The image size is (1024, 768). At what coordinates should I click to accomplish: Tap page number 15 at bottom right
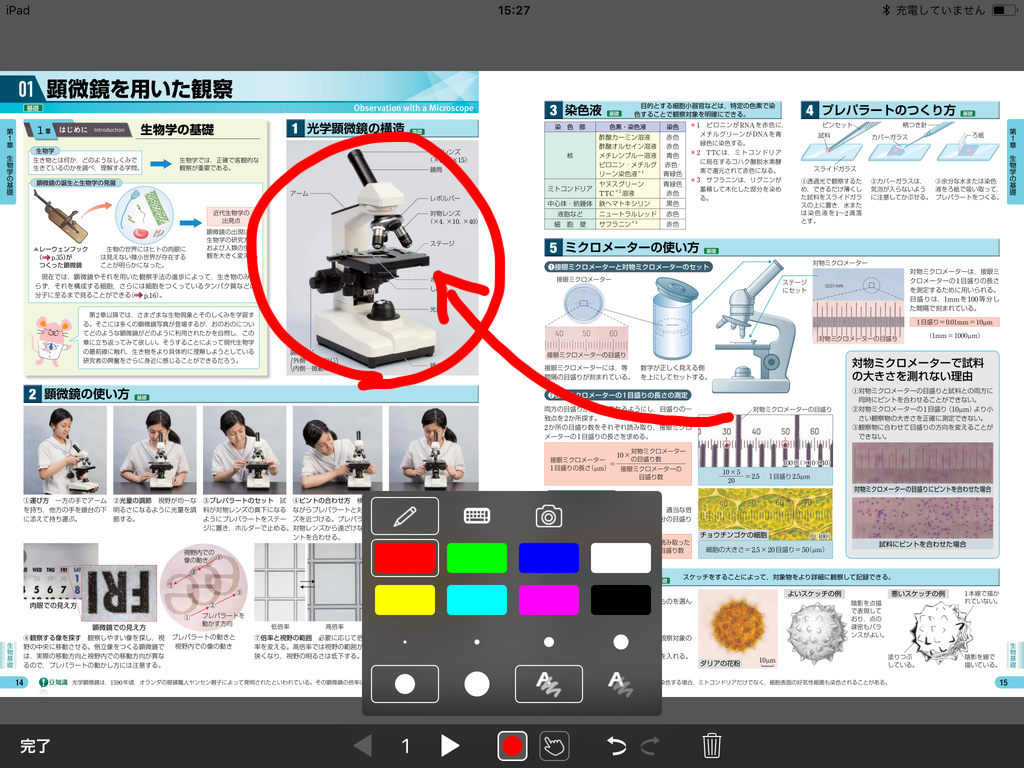click(x=1003, y=682)
